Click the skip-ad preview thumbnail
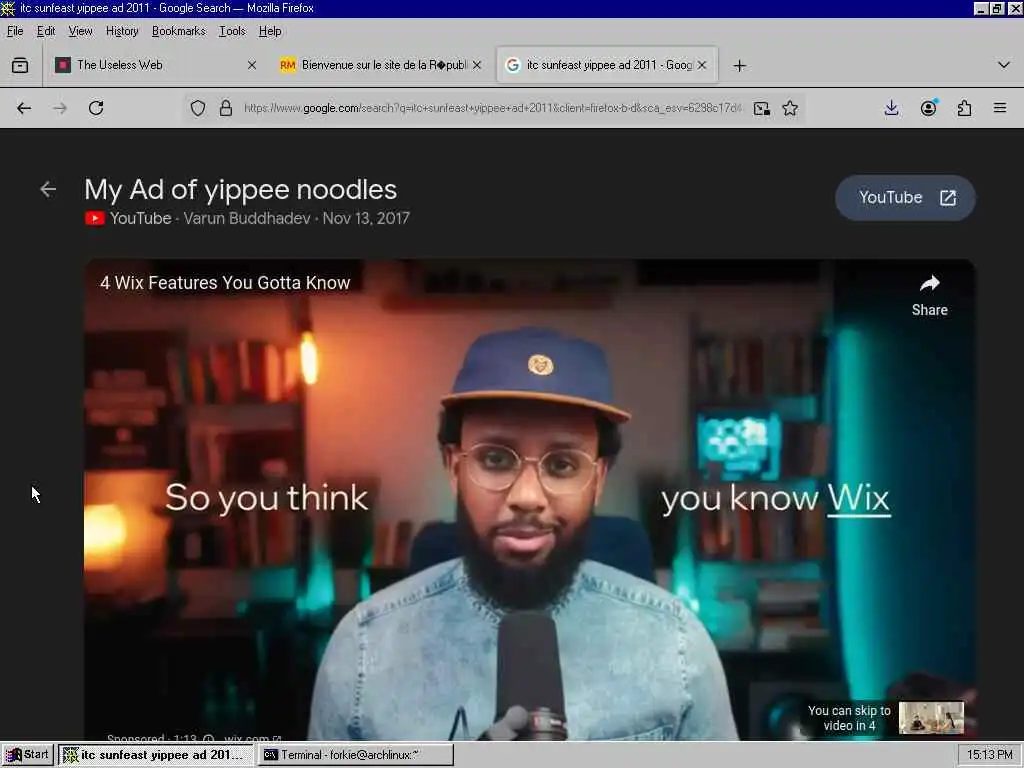1024x768 pixels. click(931, 718)
